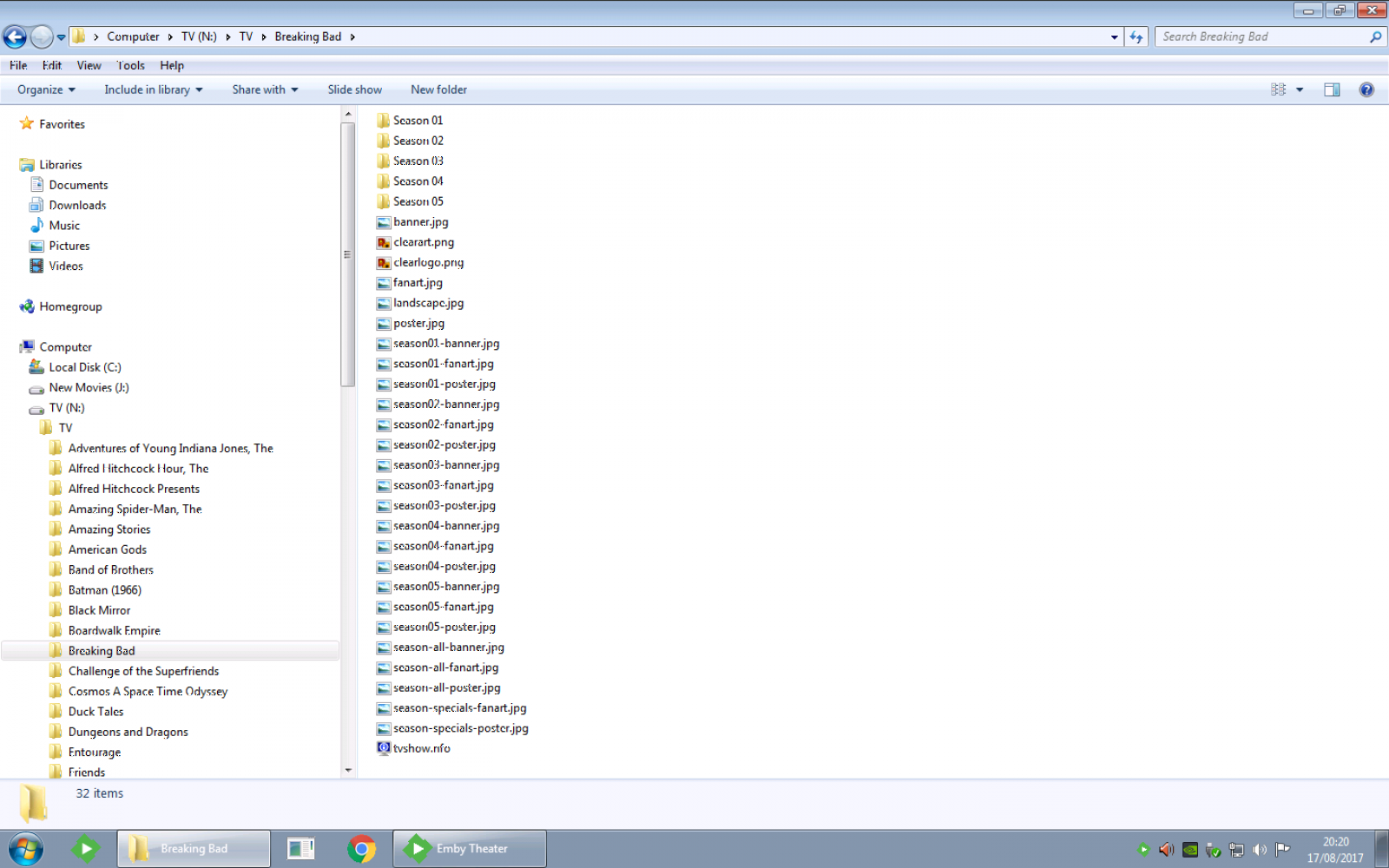Viewport: 1389px width, 868px height.
Task: Click the search magnifier in the search box
Action: [x=1374, y=36]
